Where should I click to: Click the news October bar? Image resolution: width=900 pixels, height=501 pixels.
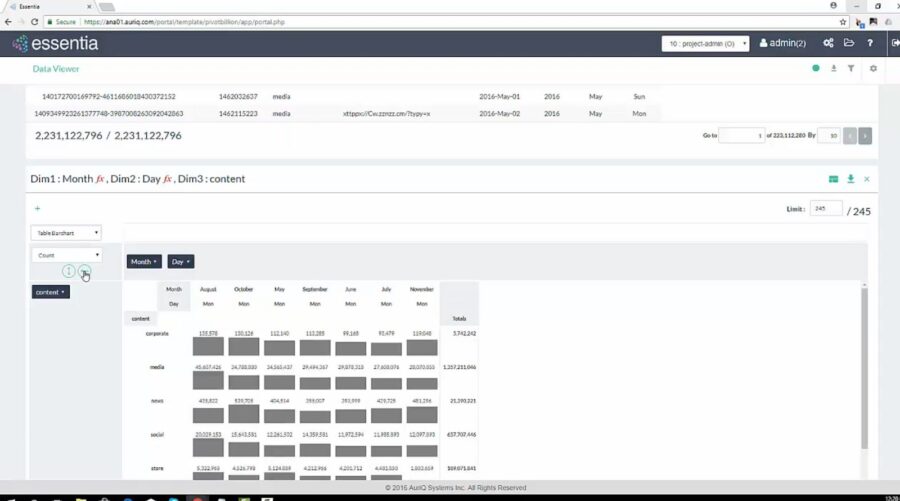point(243,414)
